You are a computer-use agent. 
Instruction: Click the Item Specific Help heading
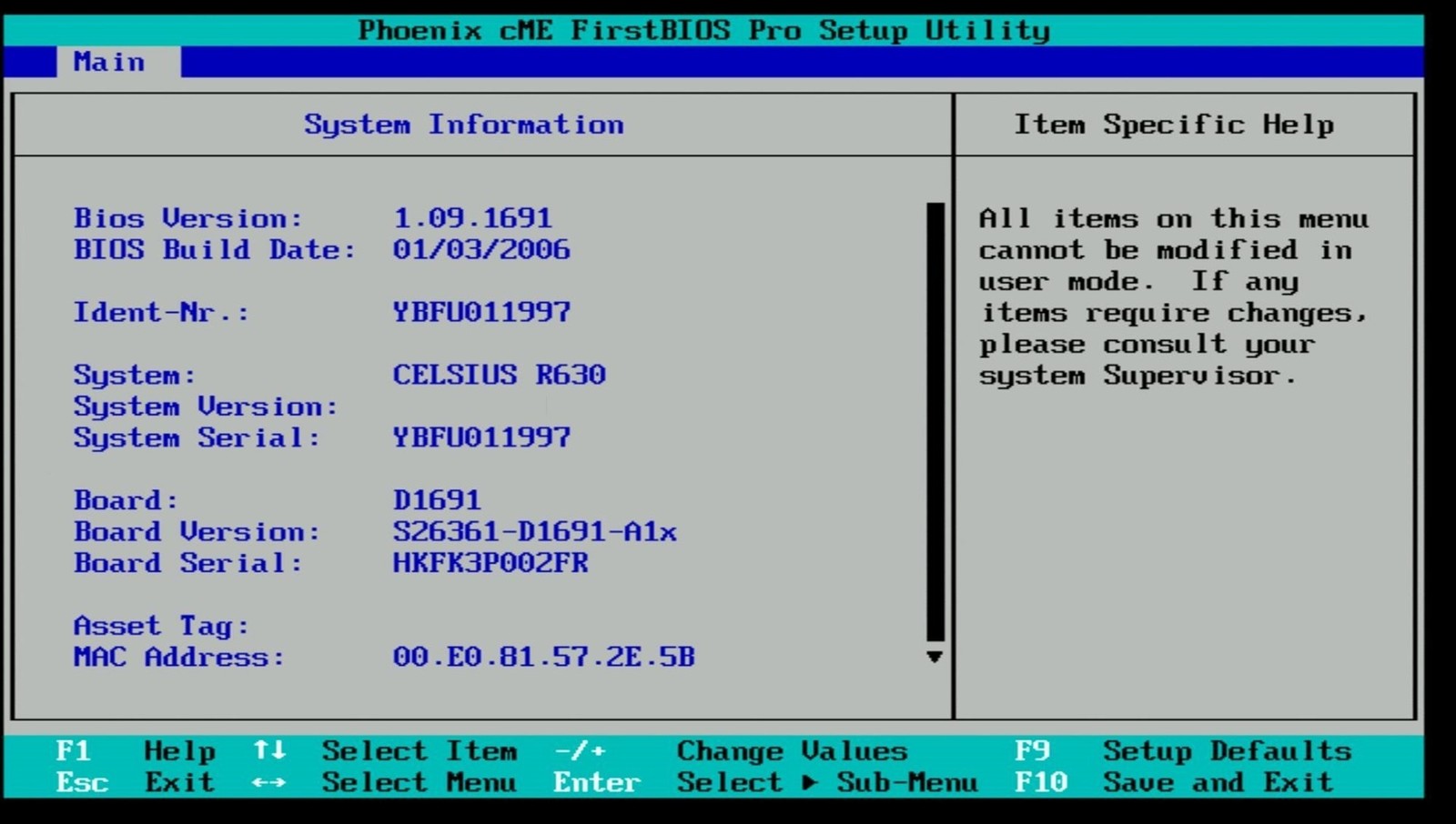tap(1175, 125)
